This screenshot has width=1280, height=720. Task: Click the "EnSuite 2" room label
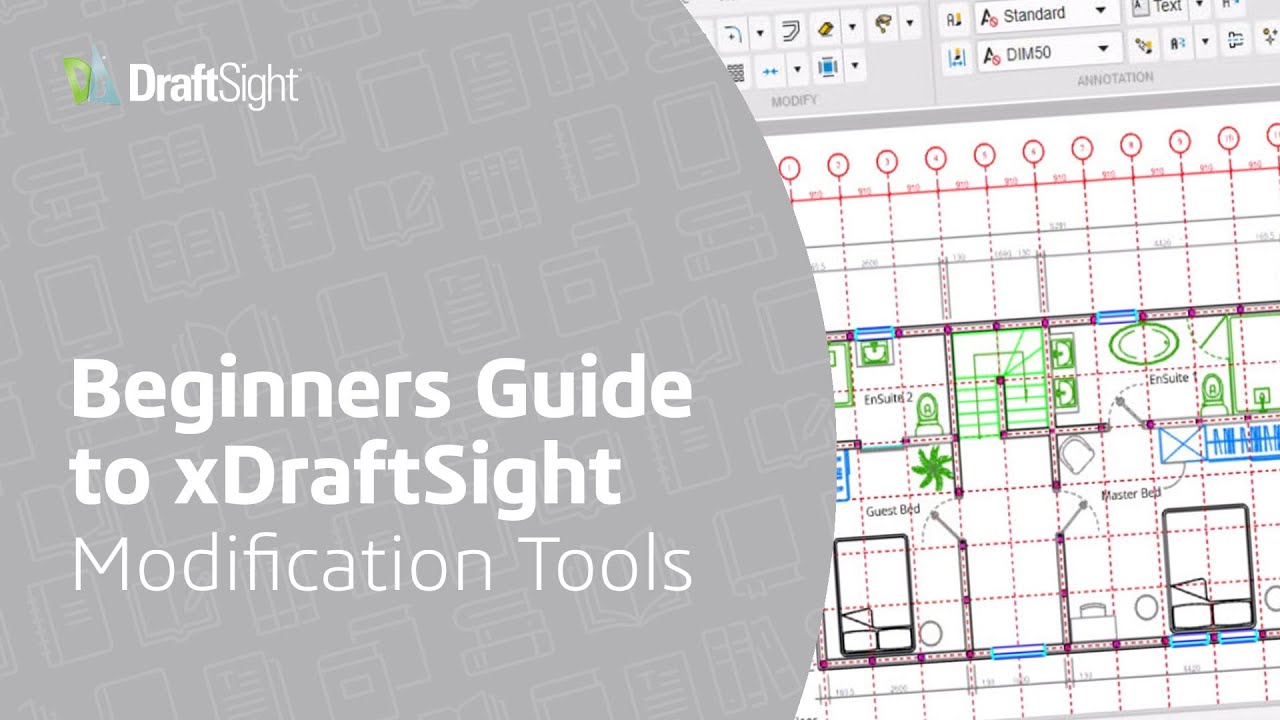pyautogui.click(x=888, y=397)
